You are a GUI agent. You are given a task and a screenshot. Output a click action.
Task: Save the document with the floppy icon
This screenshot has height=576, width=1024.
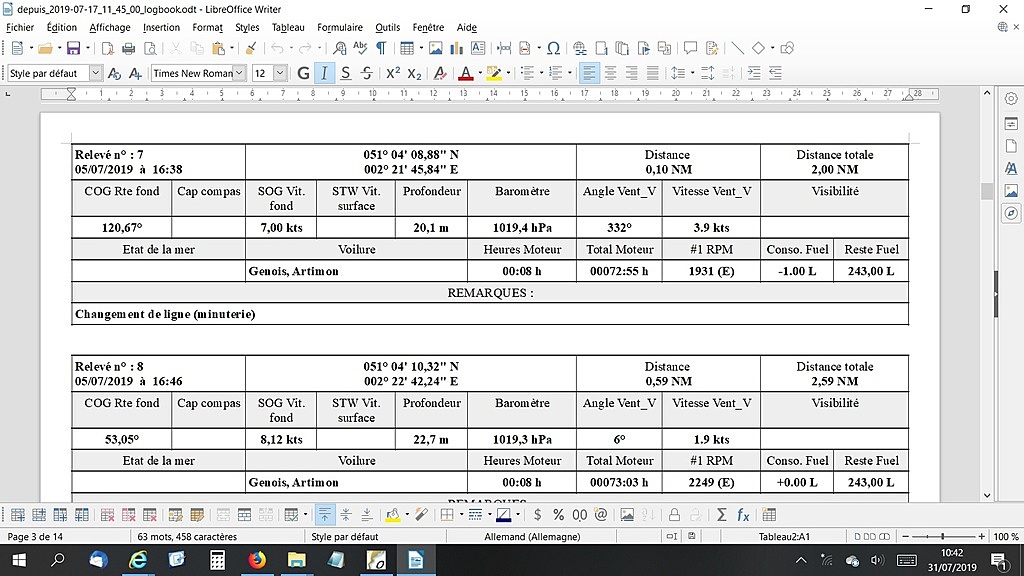point(74,48)
